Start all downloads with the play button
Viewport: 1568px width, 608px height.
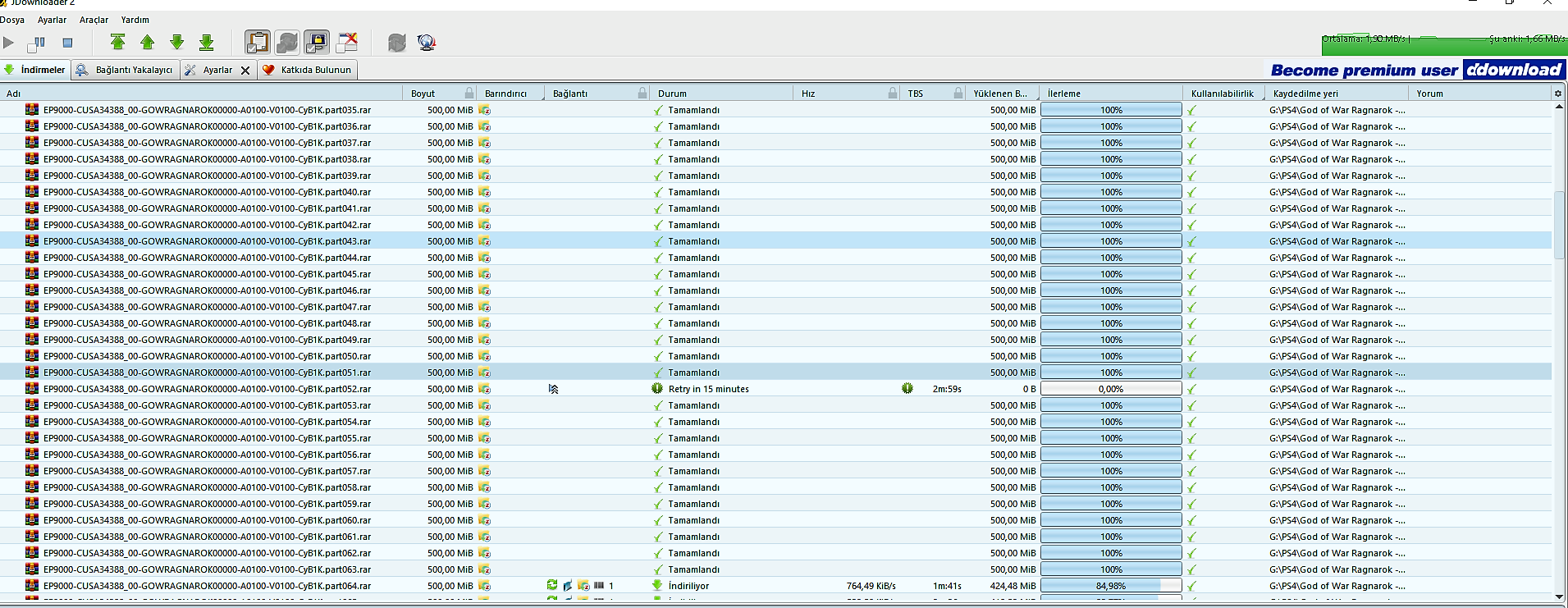coord(9,43)
